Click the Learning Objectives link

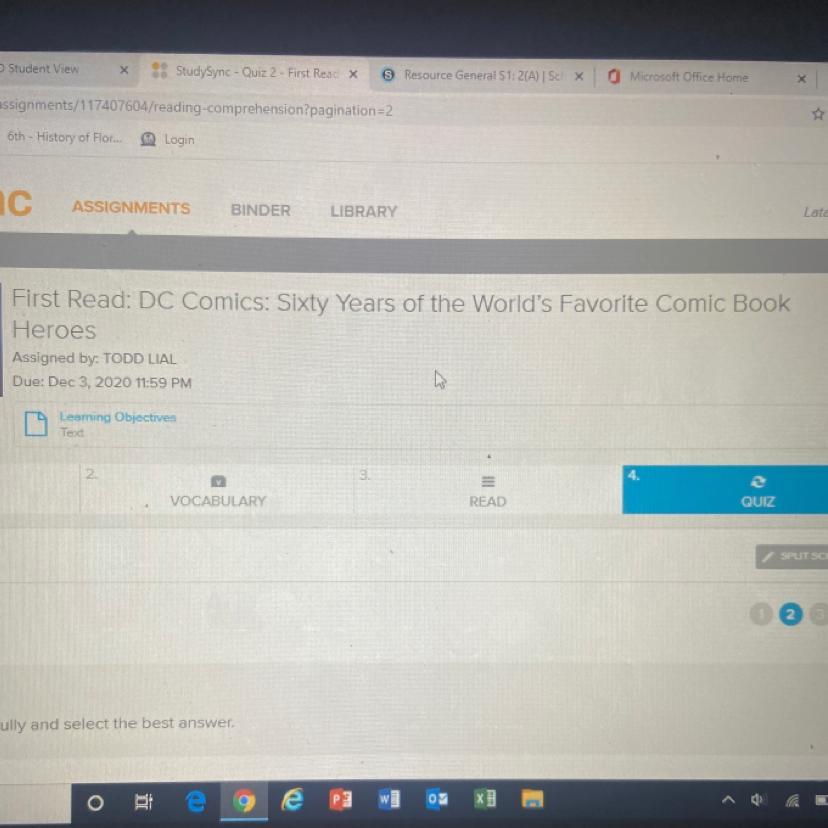pos(118,417)
